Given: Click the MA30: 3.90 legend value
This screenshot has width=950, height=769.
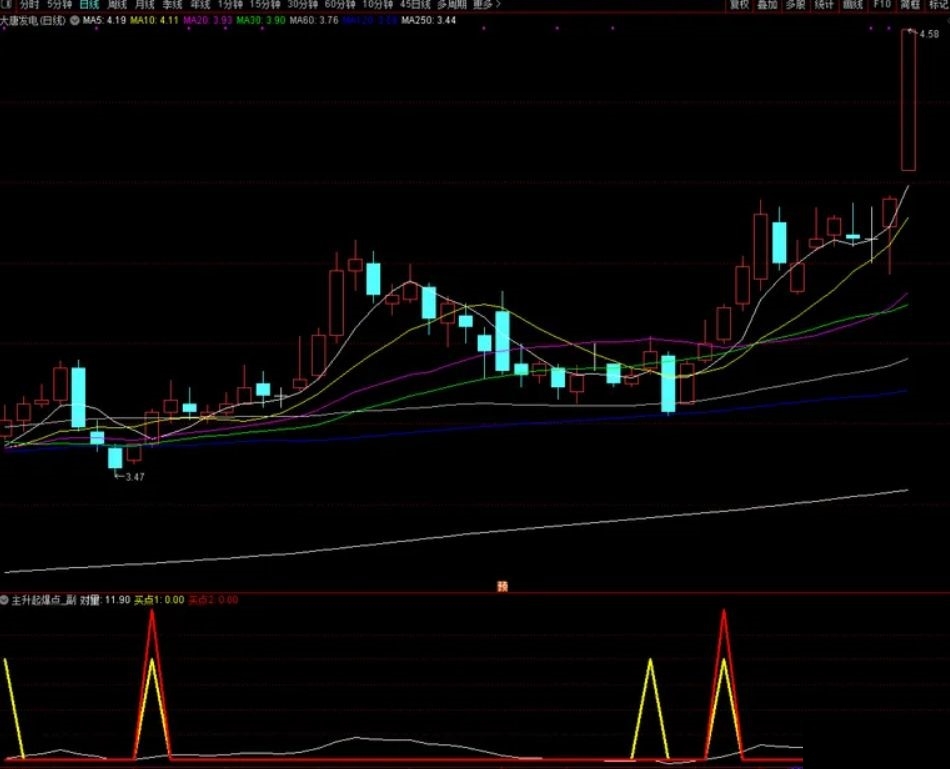Looking at the screenshot, I should pos(261,21).
